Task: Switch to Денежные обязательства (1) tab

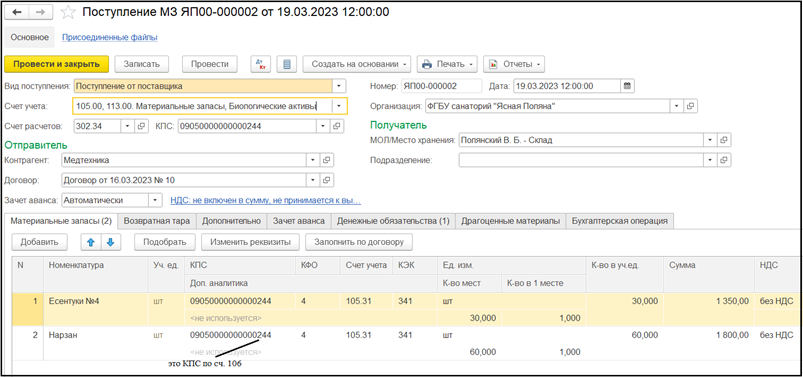Action: pos(393,221)
